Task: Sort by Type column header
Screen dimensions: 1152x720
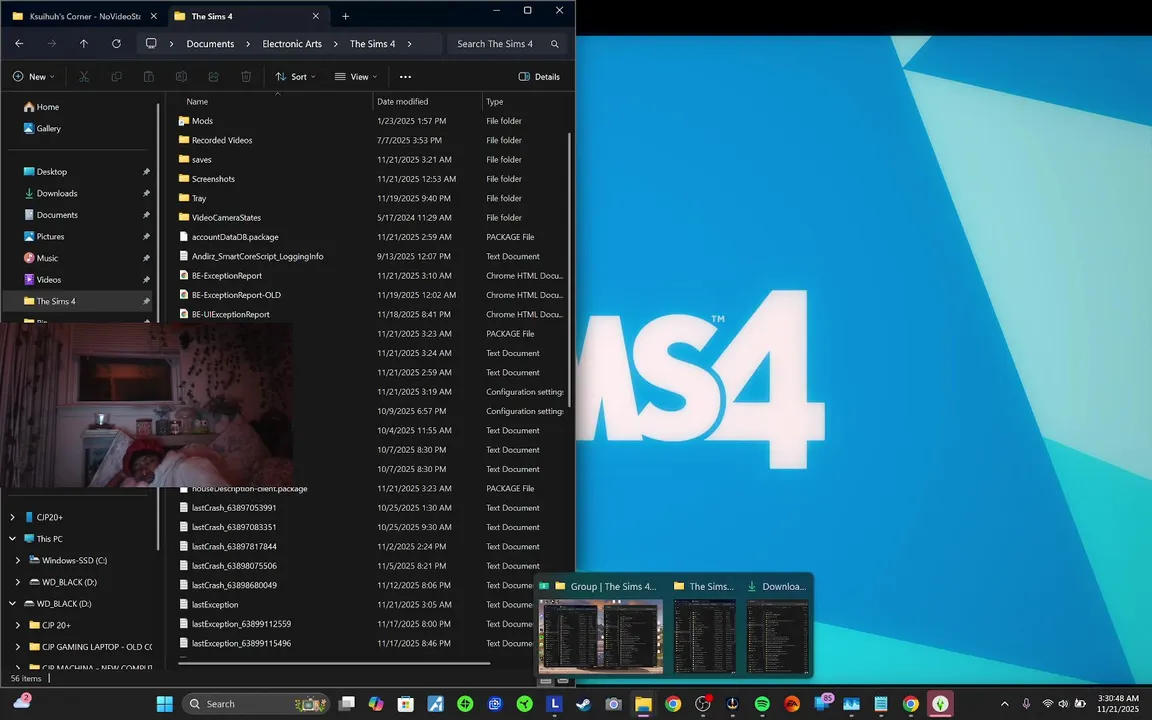Action: pyautogui.click(x=494, y=101)
